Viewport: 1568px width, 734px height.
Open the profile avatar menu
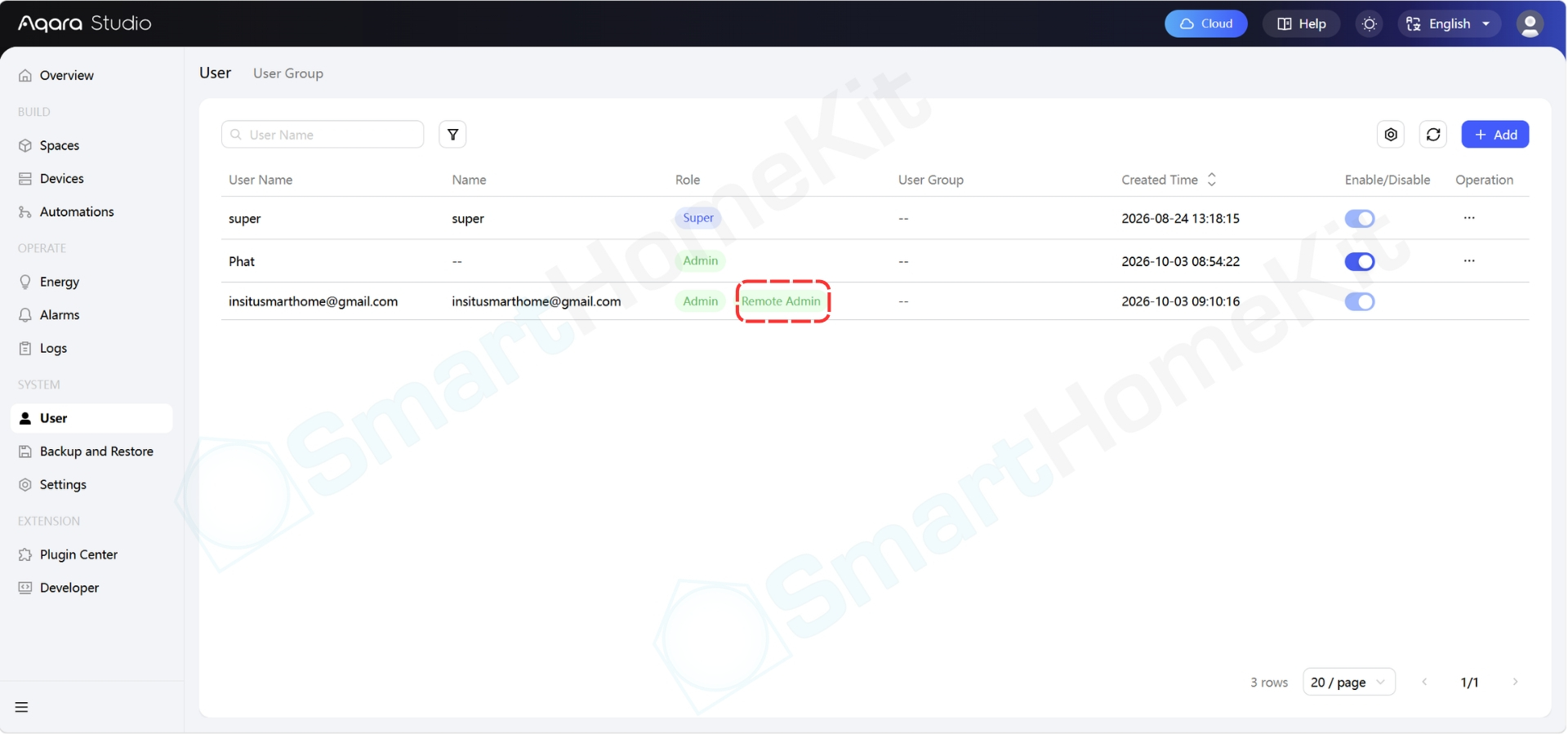pos(1530,24)
